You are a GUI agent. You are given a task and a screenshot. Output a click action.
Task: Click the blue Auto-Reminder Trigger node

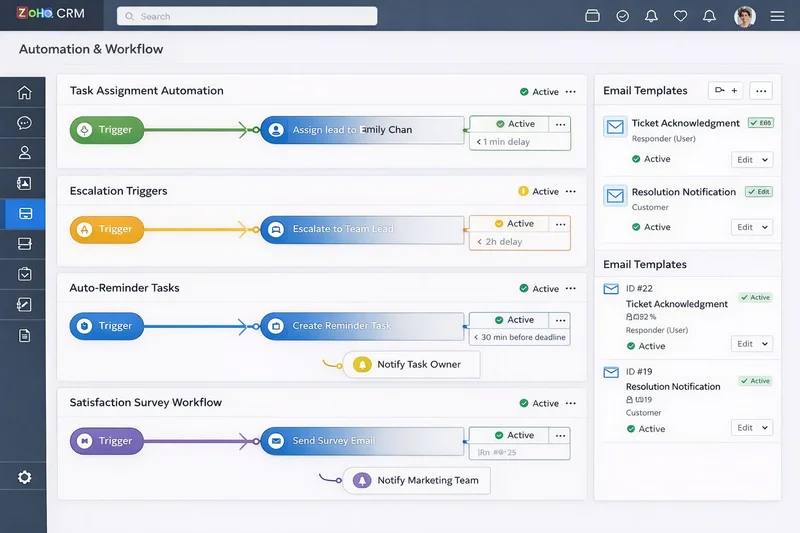click(x=107, y=325)
